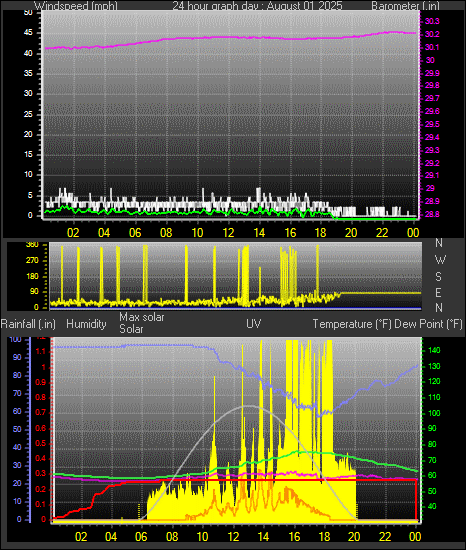Click the 'Dew Point (°F)' legend label

(428, 324)
